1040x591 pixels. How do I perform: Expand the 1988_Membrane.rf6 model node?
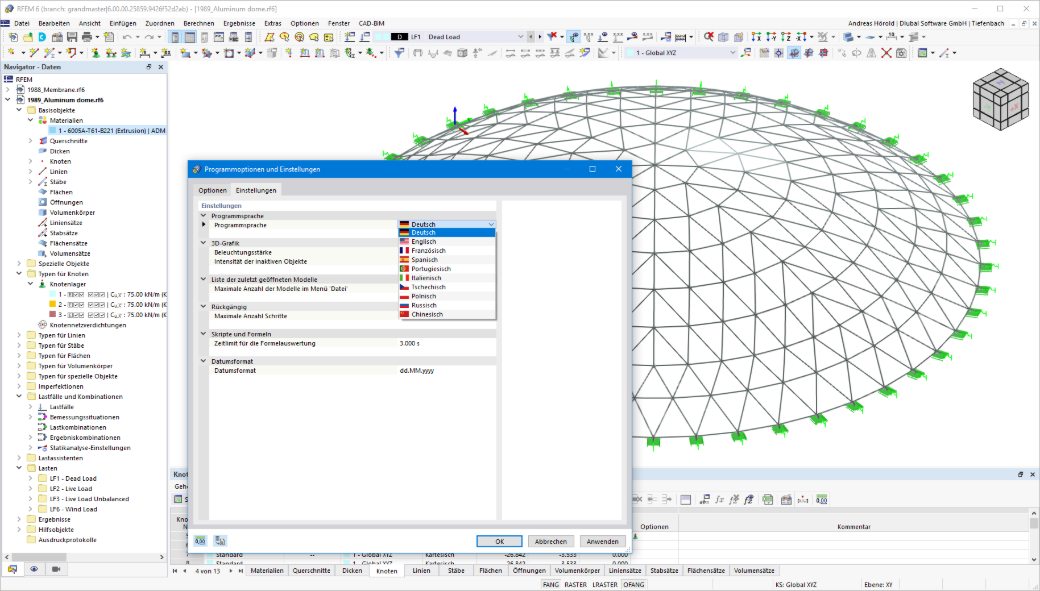pyautogui.click(x=8, y=90)
